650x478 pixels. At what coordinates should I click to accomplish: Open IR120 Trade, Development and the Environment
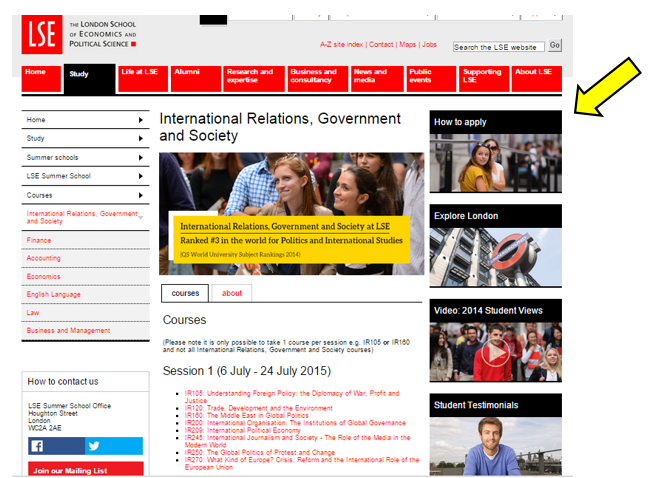tap(259, 408)
